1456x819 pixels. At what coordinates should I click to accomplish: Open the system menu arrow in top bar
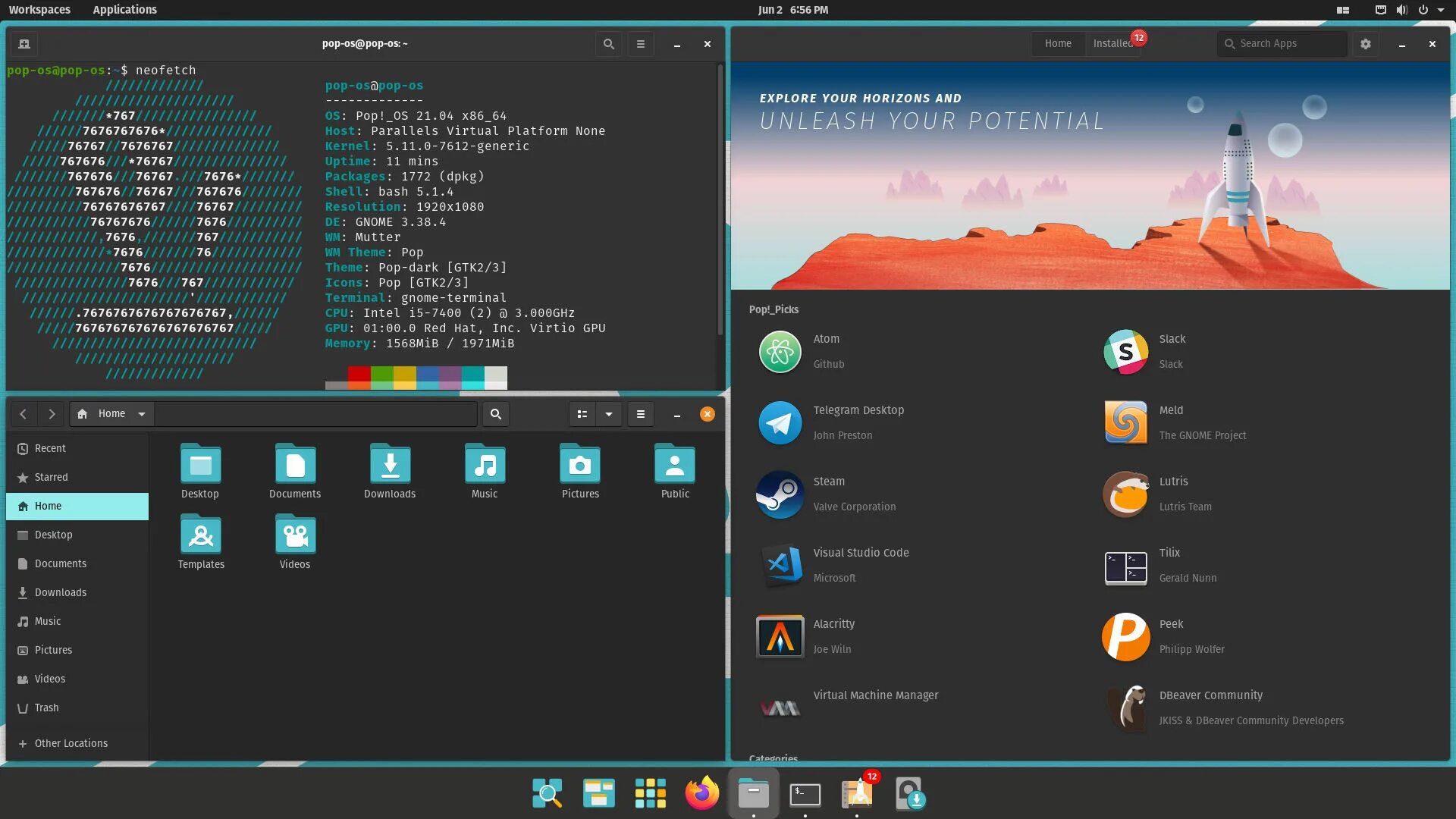click(x=1441, y=10)
